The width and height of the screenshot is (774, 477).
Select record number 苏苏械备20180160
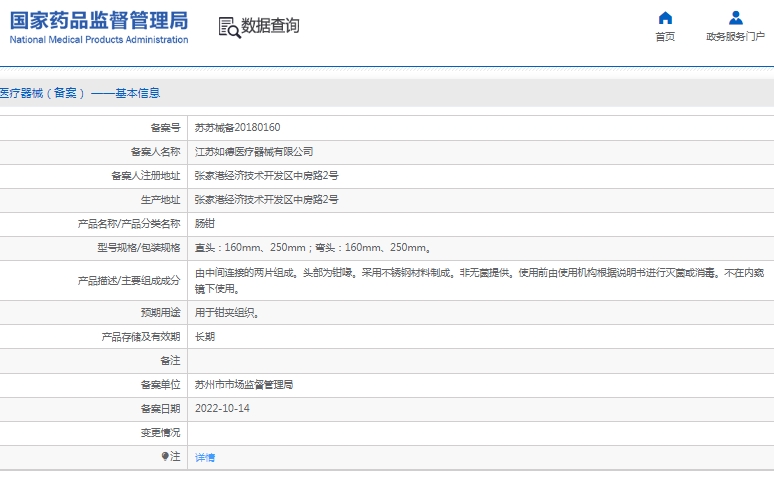pos(237,127)
